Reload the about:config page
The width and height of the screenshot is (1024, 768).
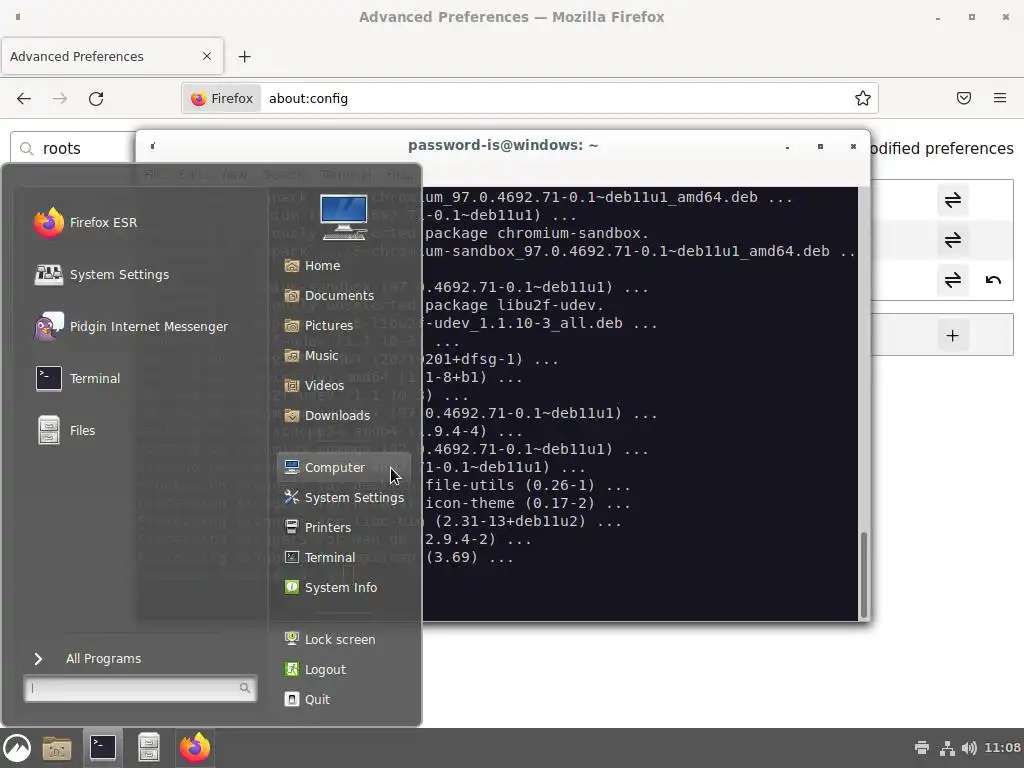96,99
